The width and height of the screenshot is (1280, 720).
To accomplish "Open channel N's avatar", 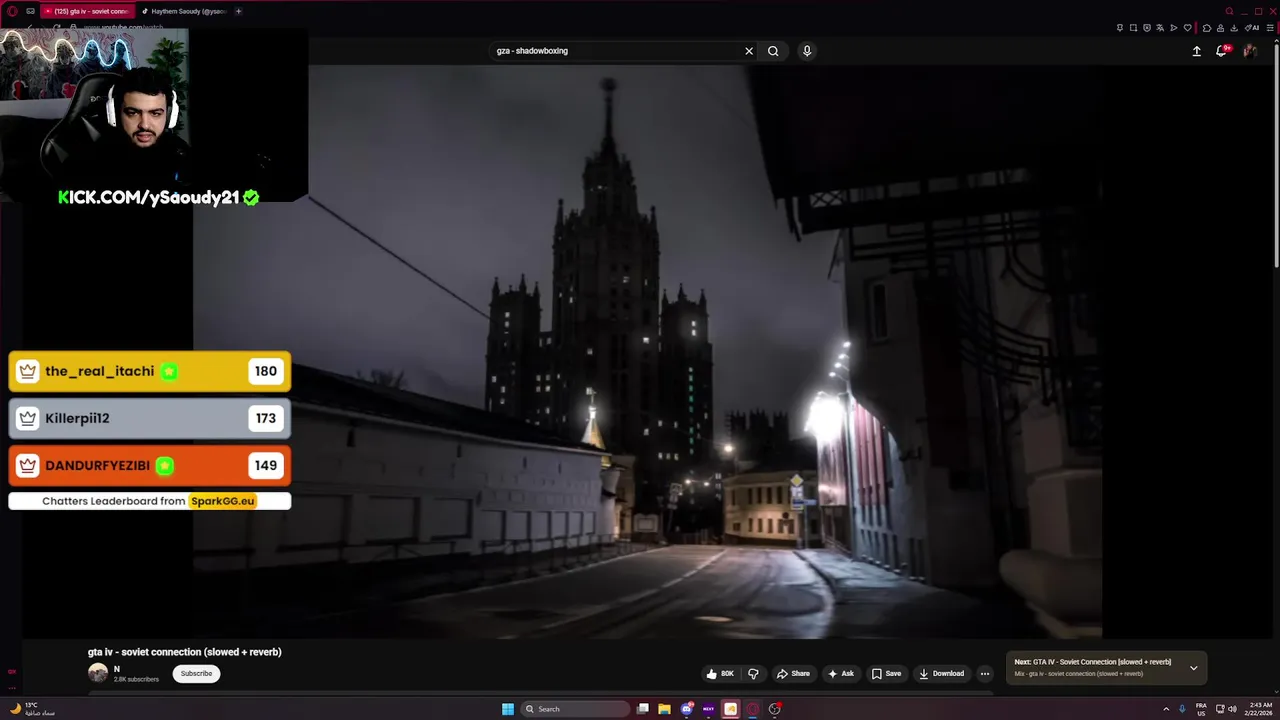I will [98, 673].
